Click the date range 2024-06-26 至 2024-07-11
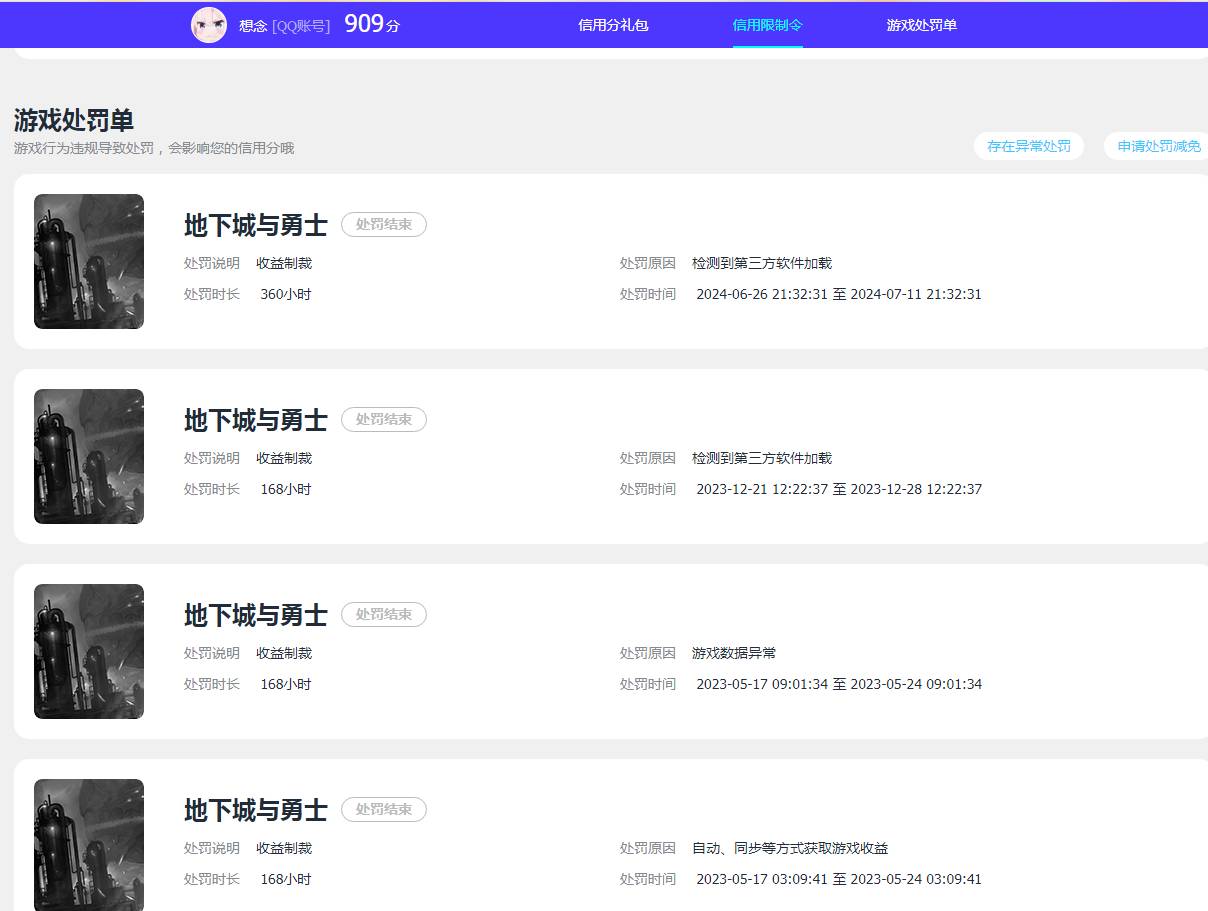Viewport: 1208px width, 911px height. [x=839, y=294]
